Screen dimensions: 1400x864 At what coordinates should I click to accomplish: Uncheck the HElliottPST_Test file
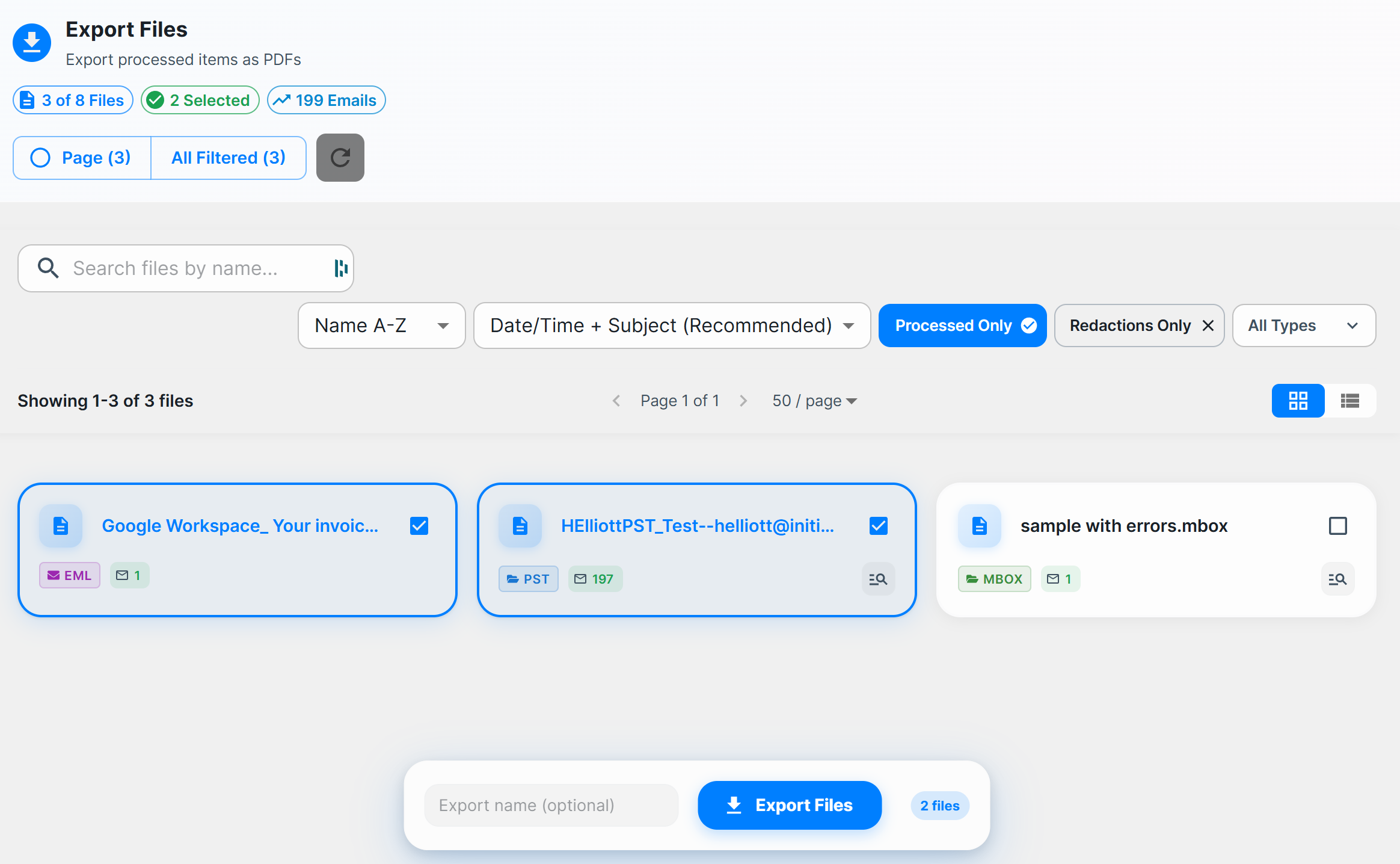pyautogui.click(x=879, y=526)
